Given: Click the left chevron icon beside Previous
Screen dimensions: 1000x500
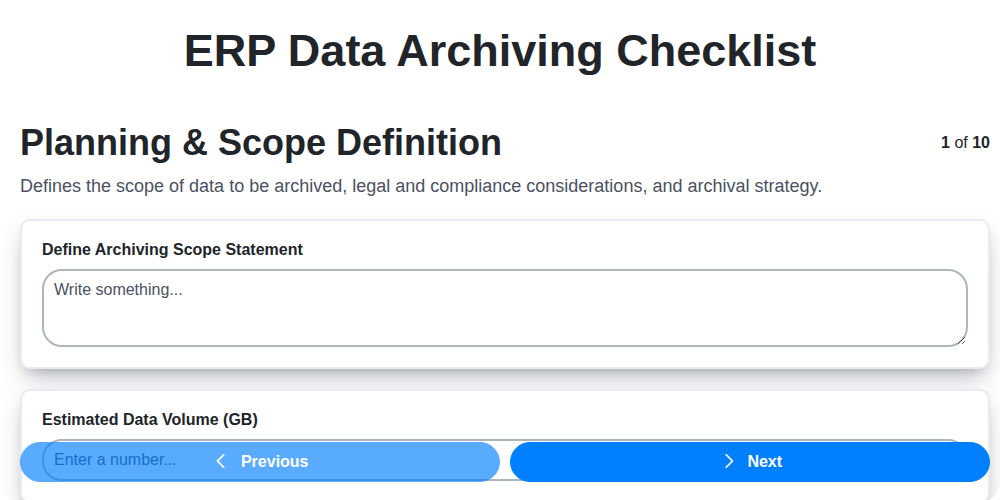Looking at the screenshot, I should pyautogui.click(x=221, y=461).
